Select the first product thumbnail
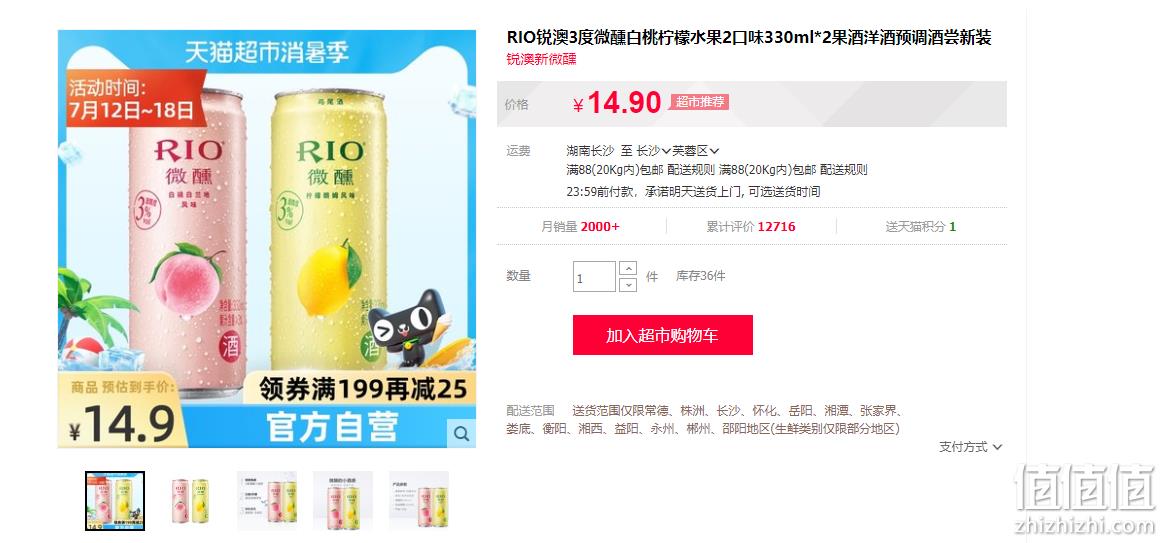 [115, 501]
